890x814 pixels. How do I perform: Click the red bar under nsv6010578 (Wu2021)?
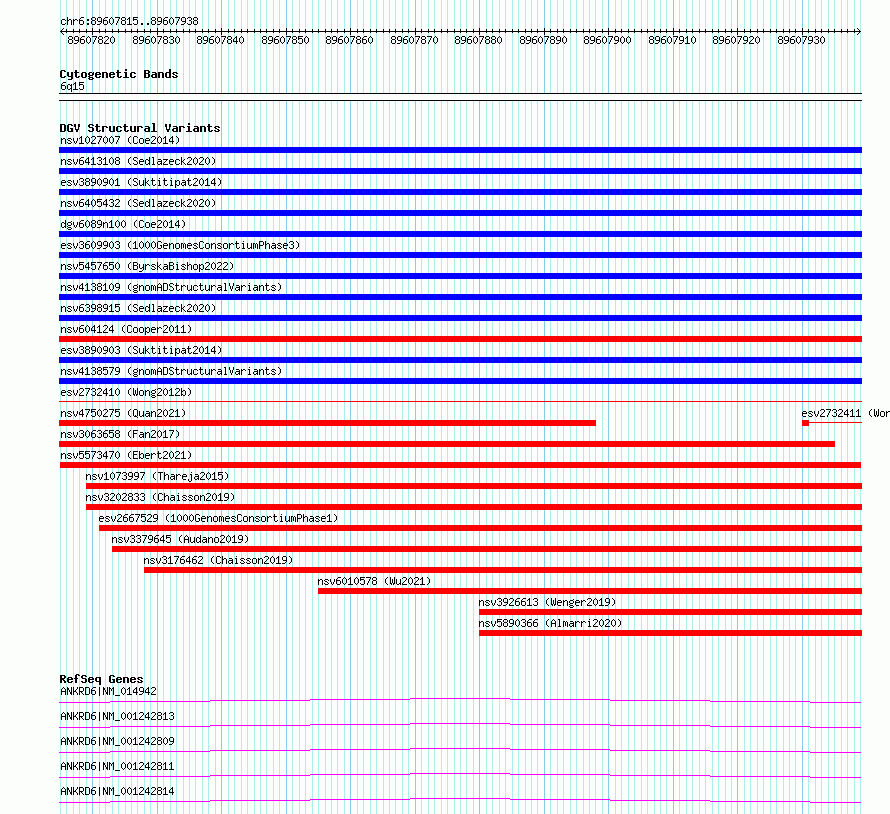[x=590, y=591]
